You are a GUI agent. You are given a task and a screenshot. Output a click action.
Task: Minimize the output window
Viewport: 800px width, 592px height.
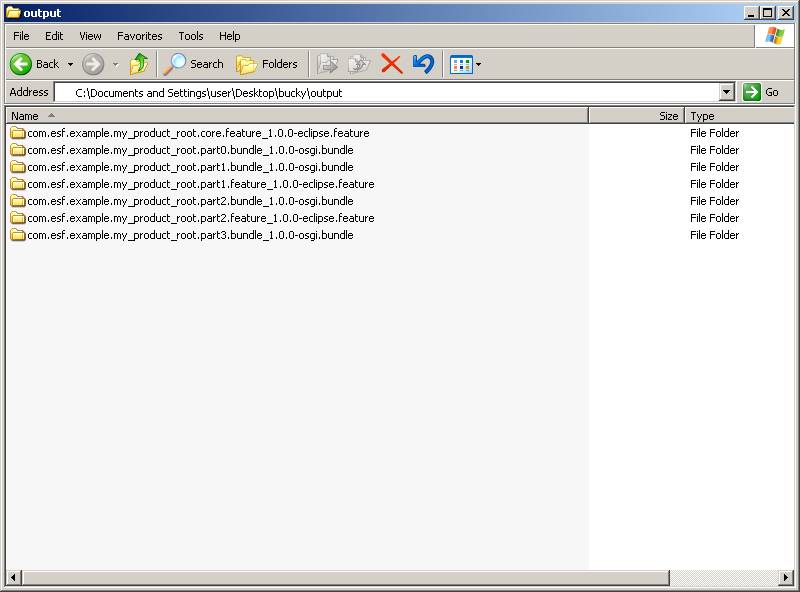coord(750,13)
